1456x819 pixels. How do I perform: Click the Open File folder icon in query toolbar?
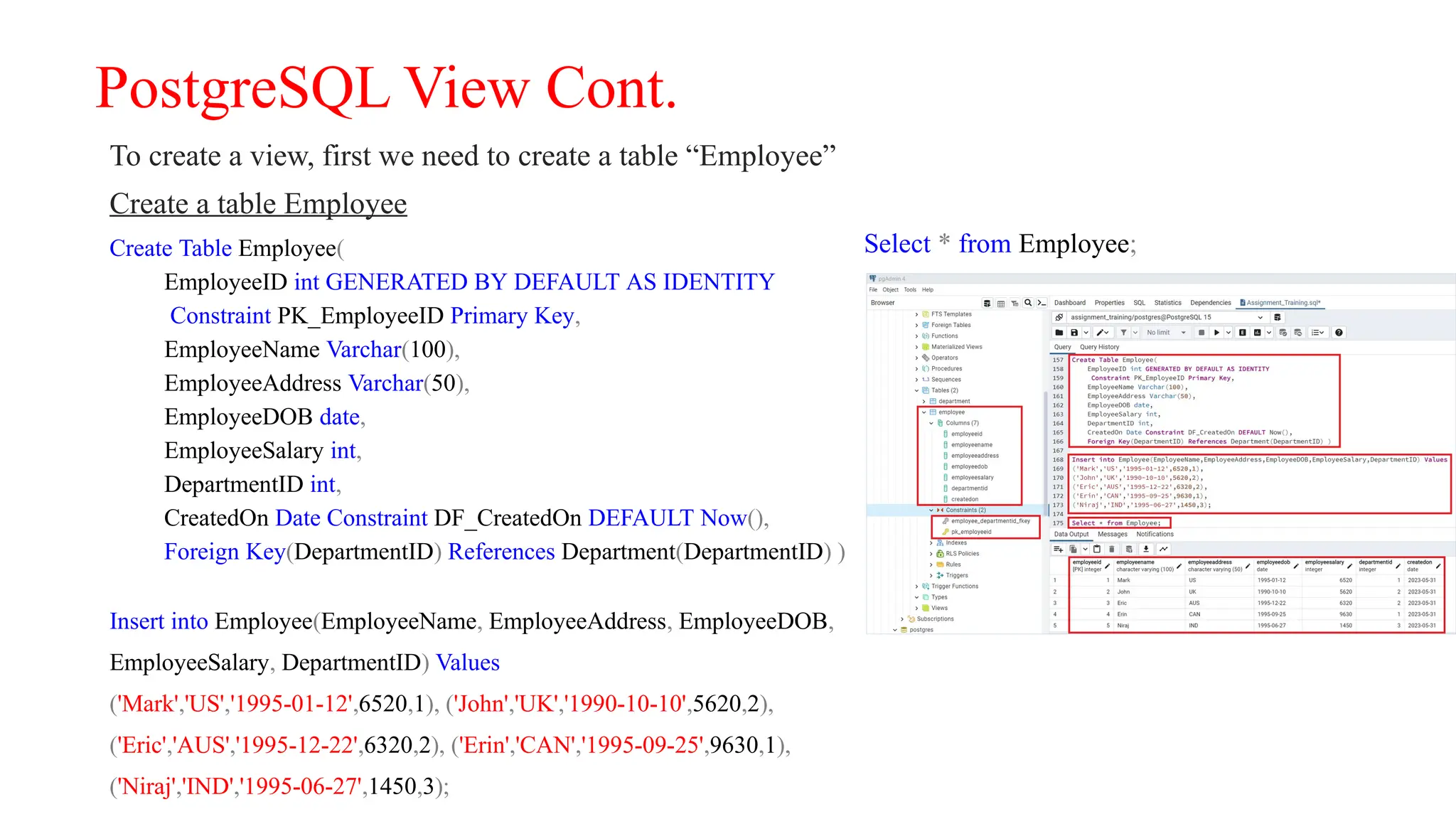1059,333
